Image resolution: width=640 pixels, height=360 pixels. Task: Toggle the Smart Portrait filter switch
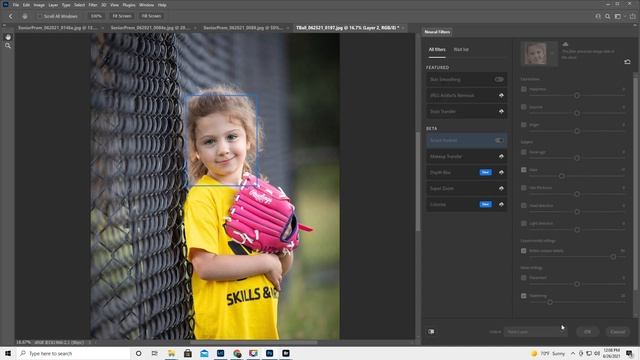coord(499,140)
